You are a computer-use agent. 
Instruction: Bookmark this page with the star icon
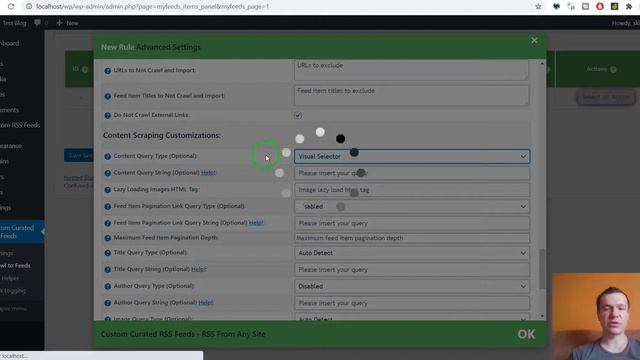click(538, 7)
